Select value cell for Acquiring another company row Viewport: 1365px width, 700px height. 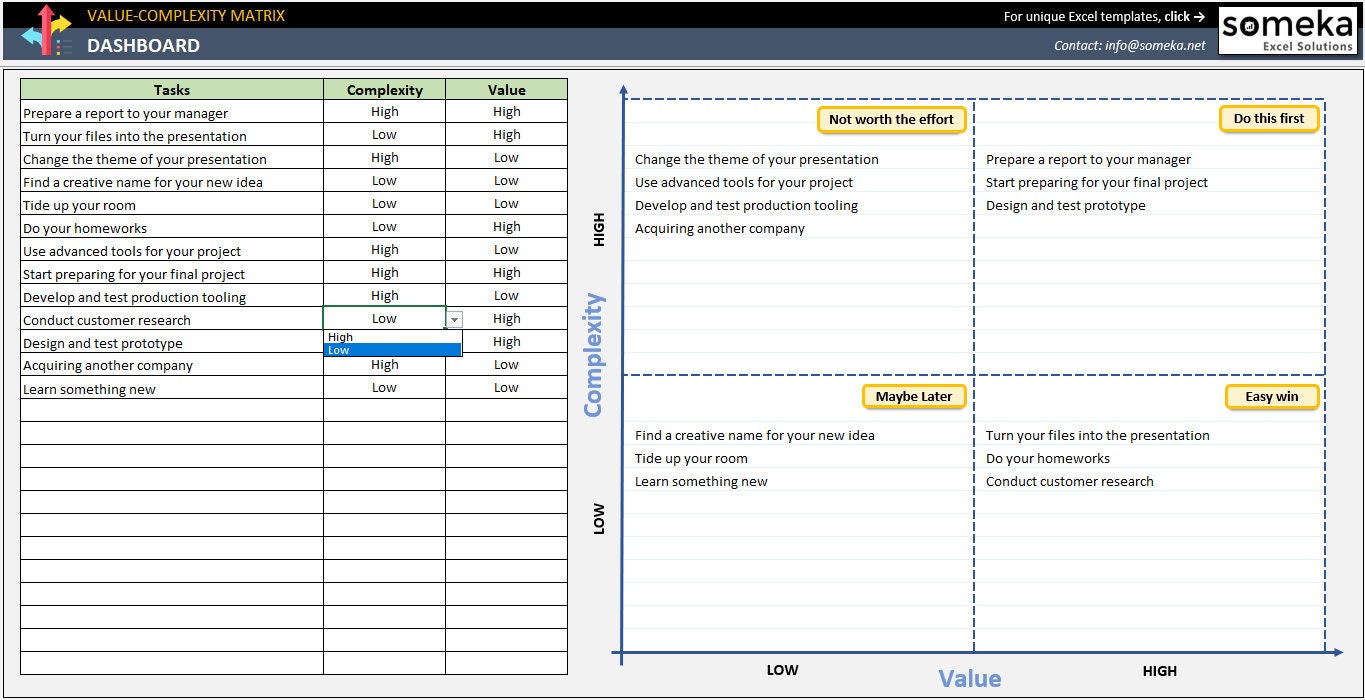pos(506,365)
